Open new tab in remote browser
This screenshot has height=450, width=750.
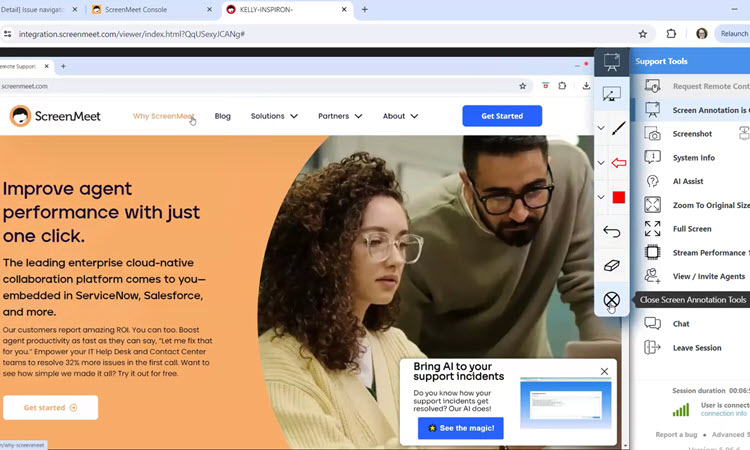pos(63,66)
